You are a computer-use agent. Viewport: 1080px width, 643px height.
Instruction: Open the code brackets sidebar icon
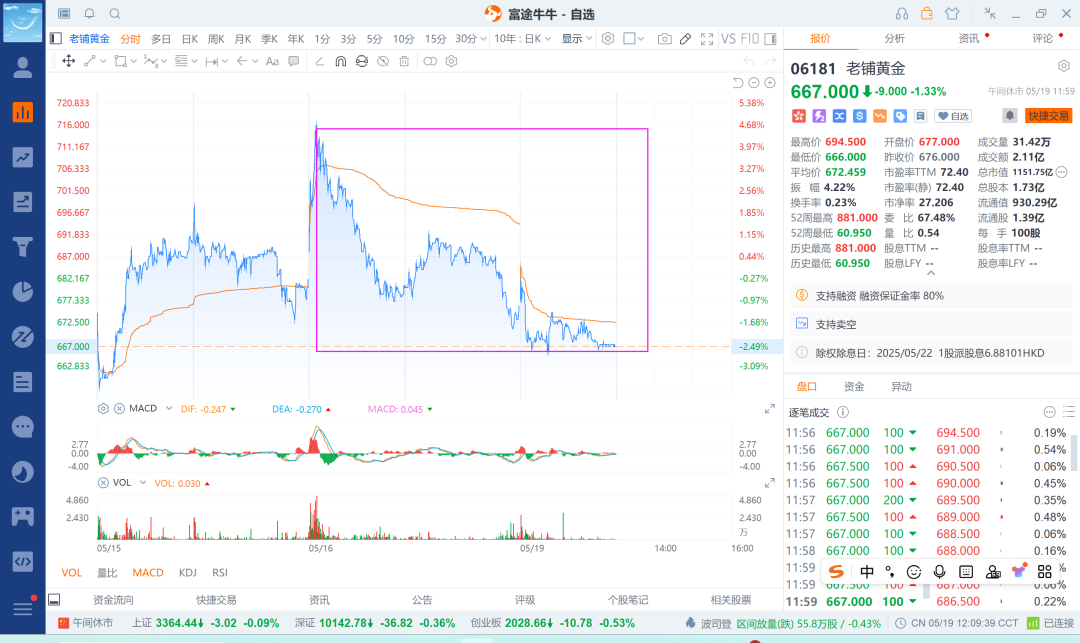[x=23, y=562]
